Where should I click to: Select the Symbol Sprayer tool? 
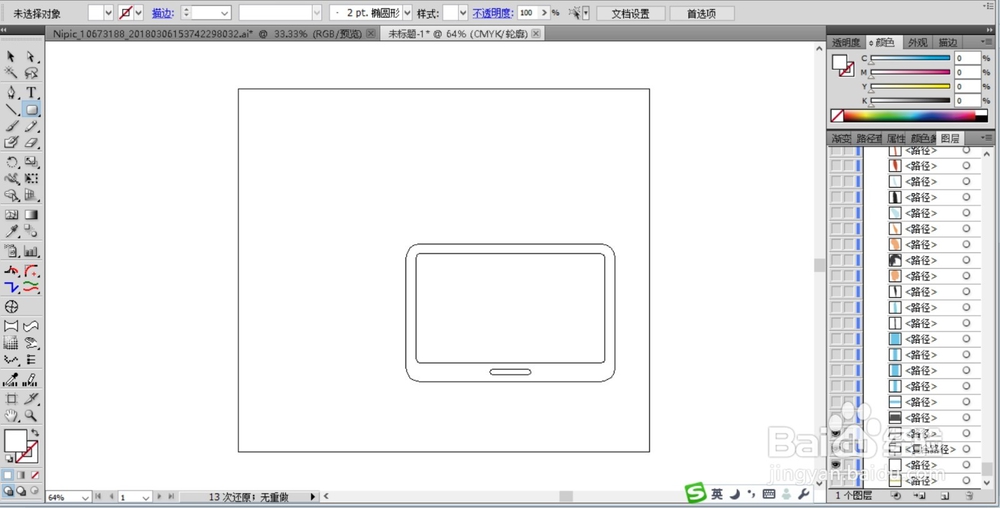coord(11,251)
